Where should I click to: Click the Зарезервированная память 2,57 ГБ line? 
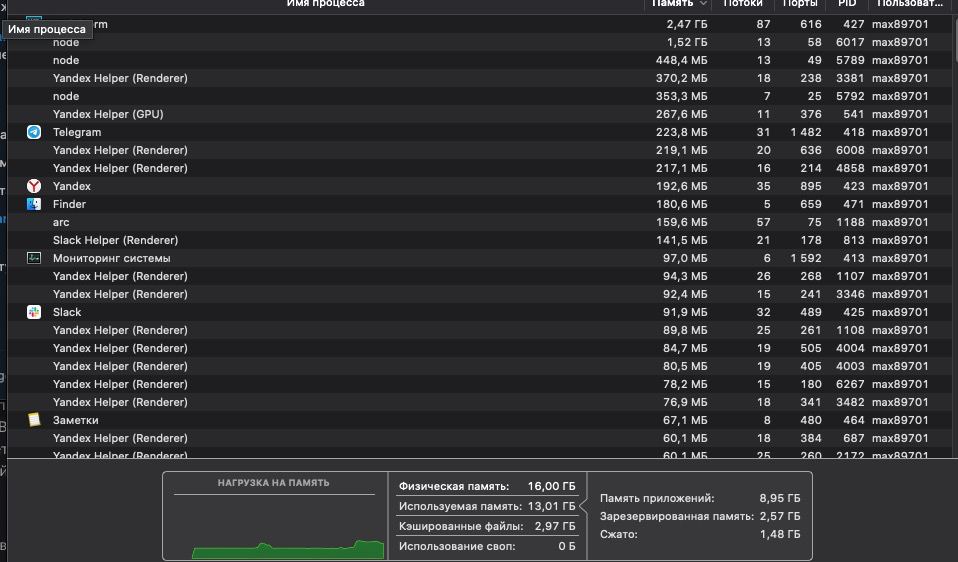[700, 516]
